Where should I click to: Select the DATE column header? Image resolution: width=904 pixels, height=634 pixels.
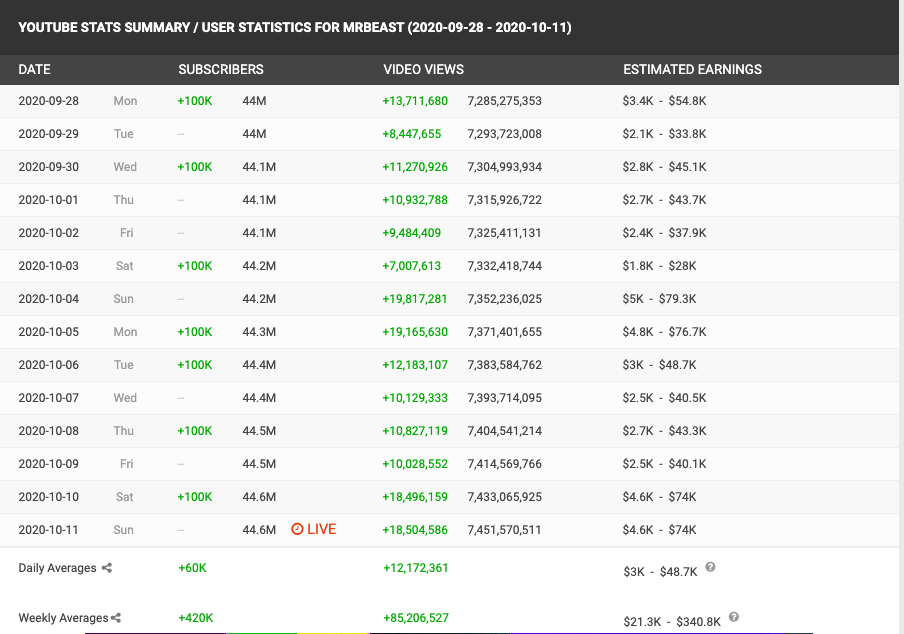point(35,70)
